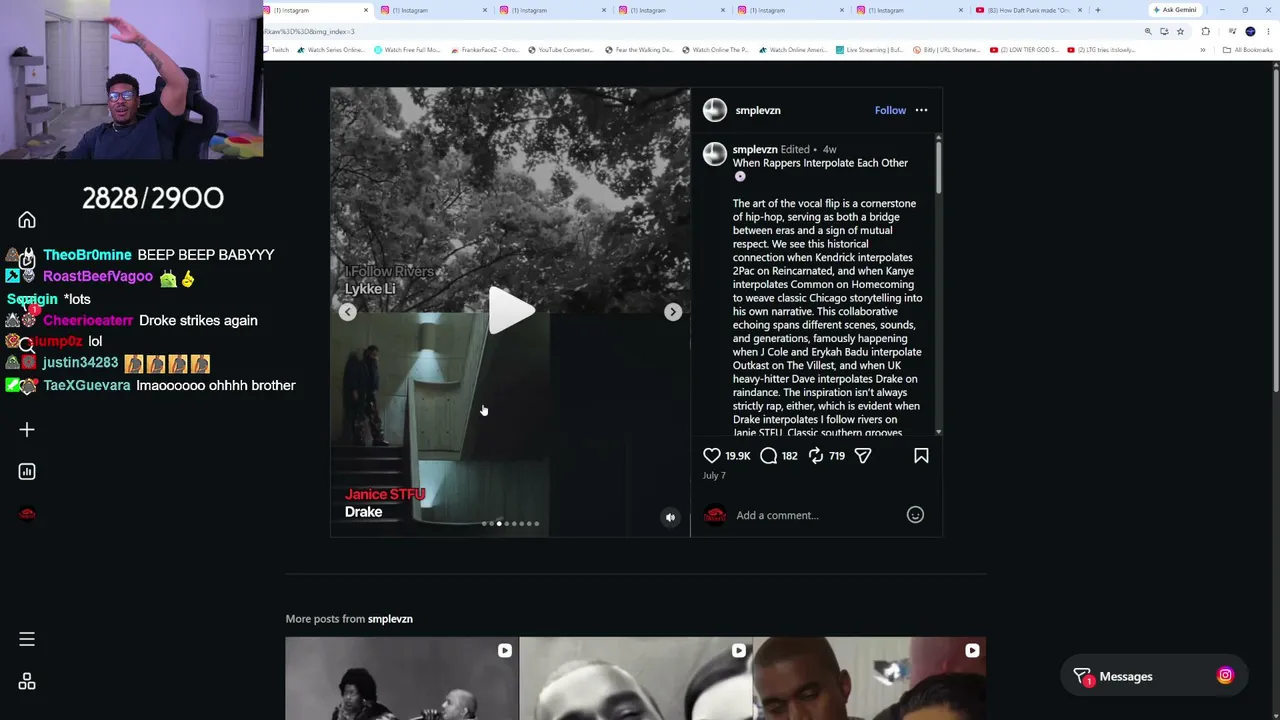Open the Chrome three-dot menu
Screen dimensions: 1280x720
1267,31
